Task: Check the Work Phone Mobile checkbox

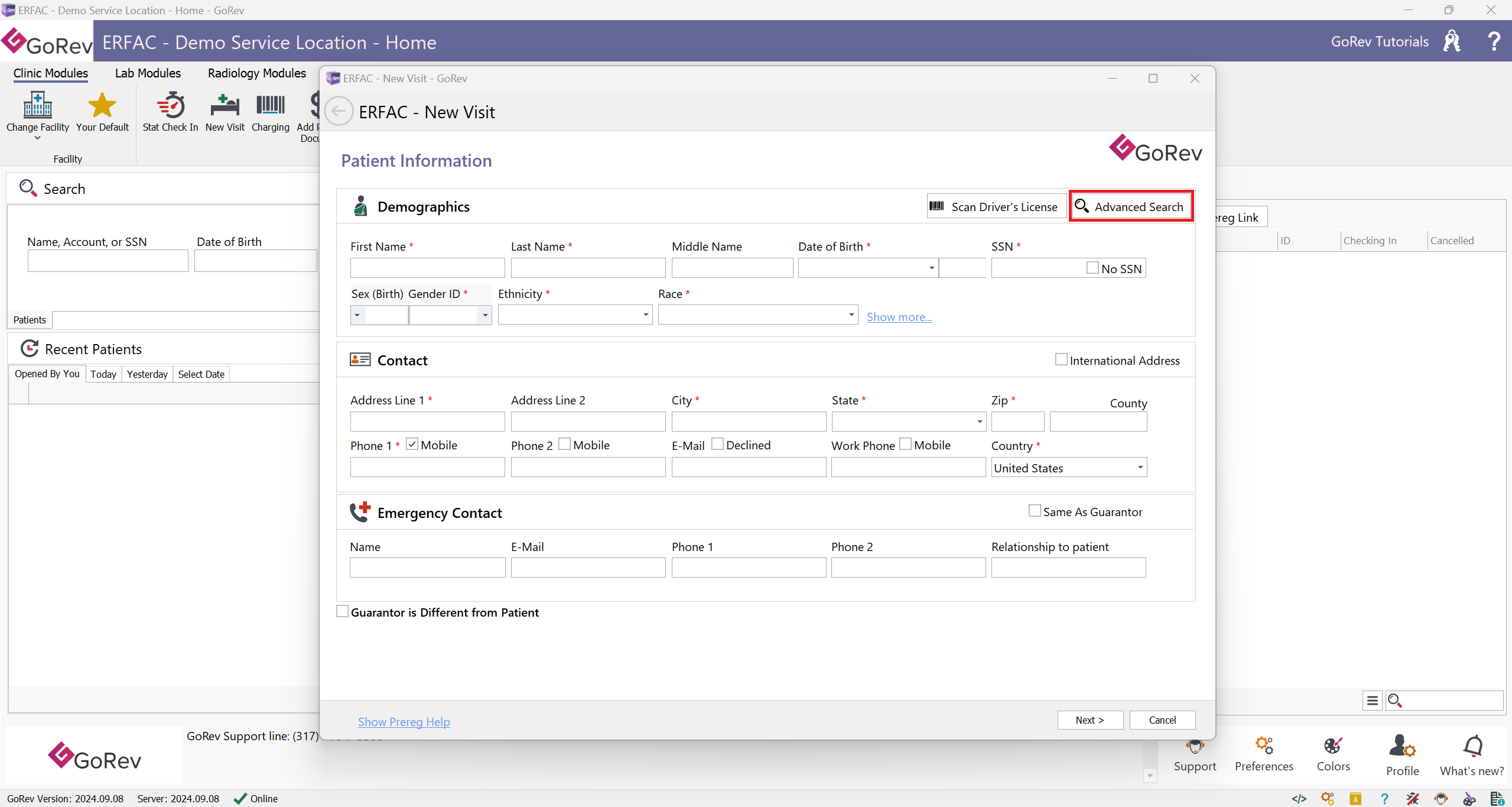Action: (905, 444)
